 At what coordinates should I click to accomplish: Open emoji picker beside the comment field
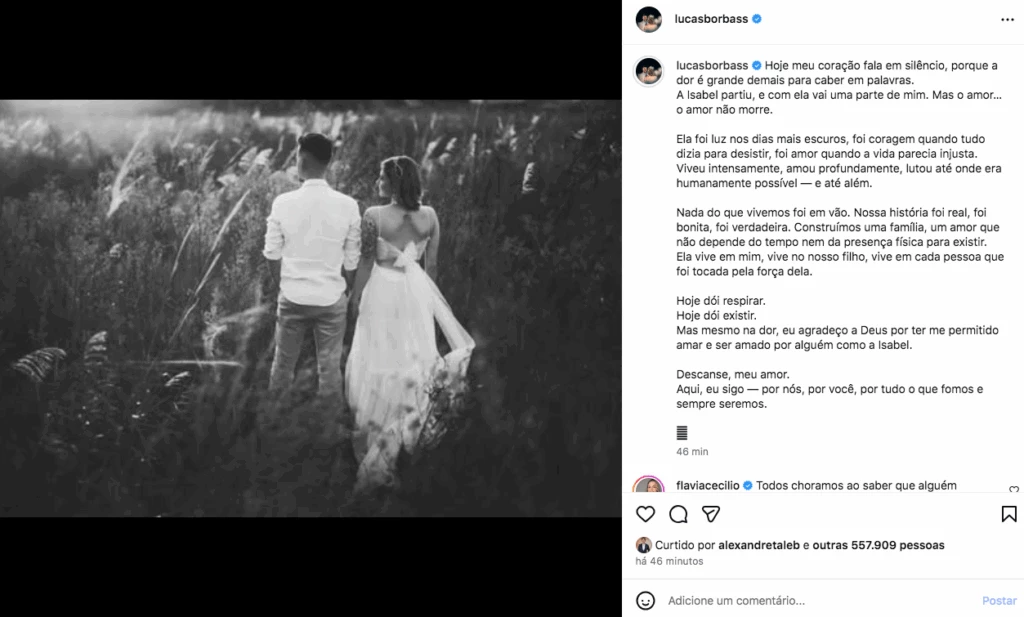646,601
